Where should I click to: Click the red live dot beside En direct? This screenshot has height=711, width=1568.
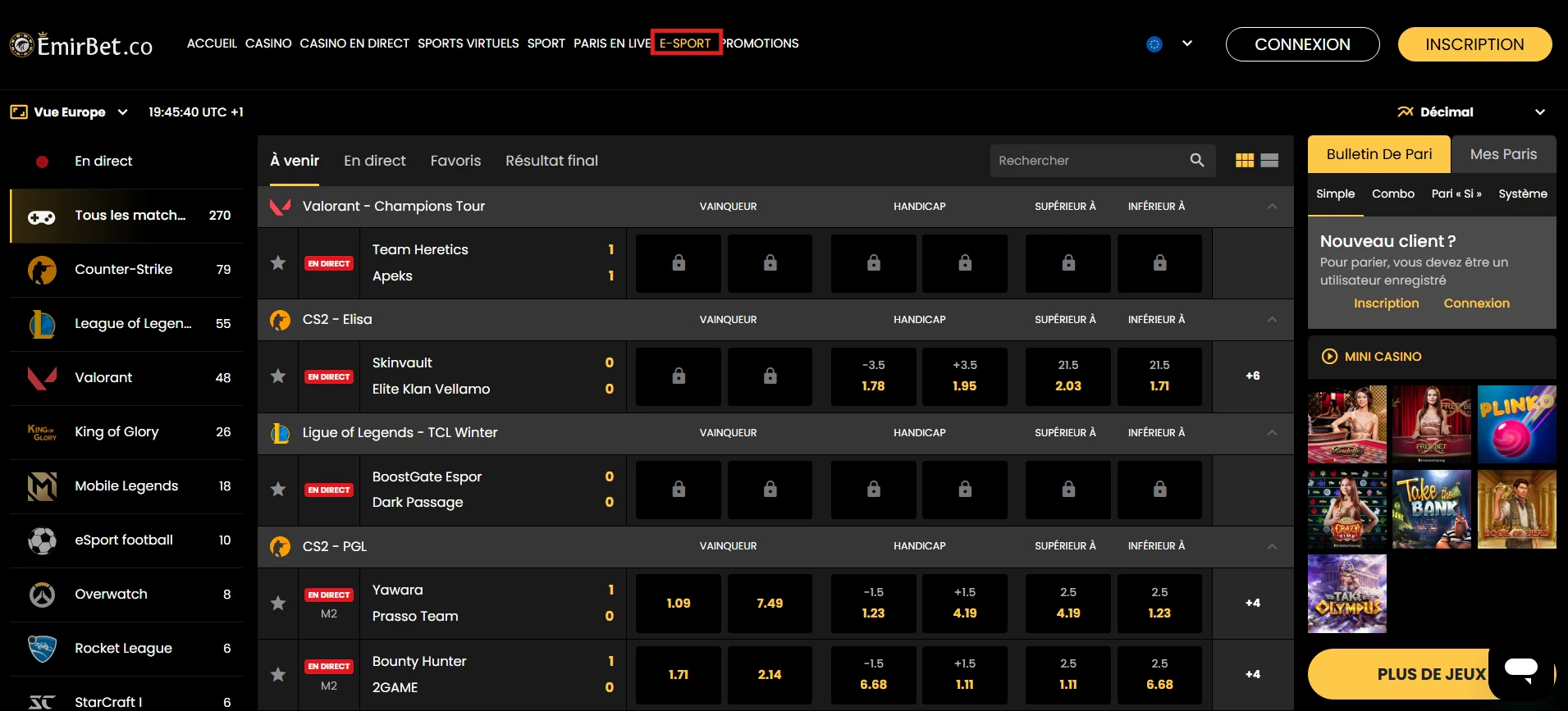pos(42,162)
